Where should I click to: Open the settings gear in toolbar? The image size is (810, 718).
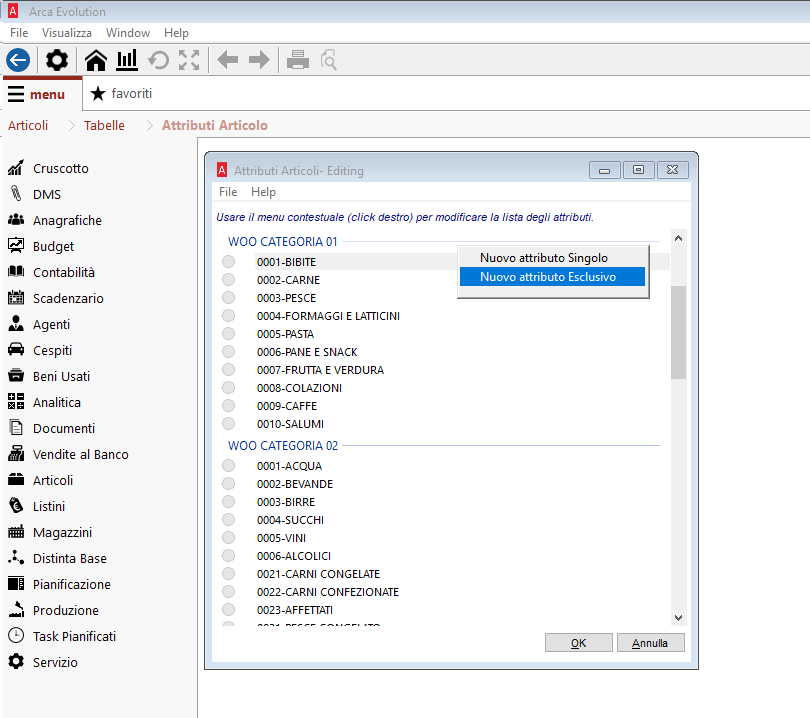(57, 60)
